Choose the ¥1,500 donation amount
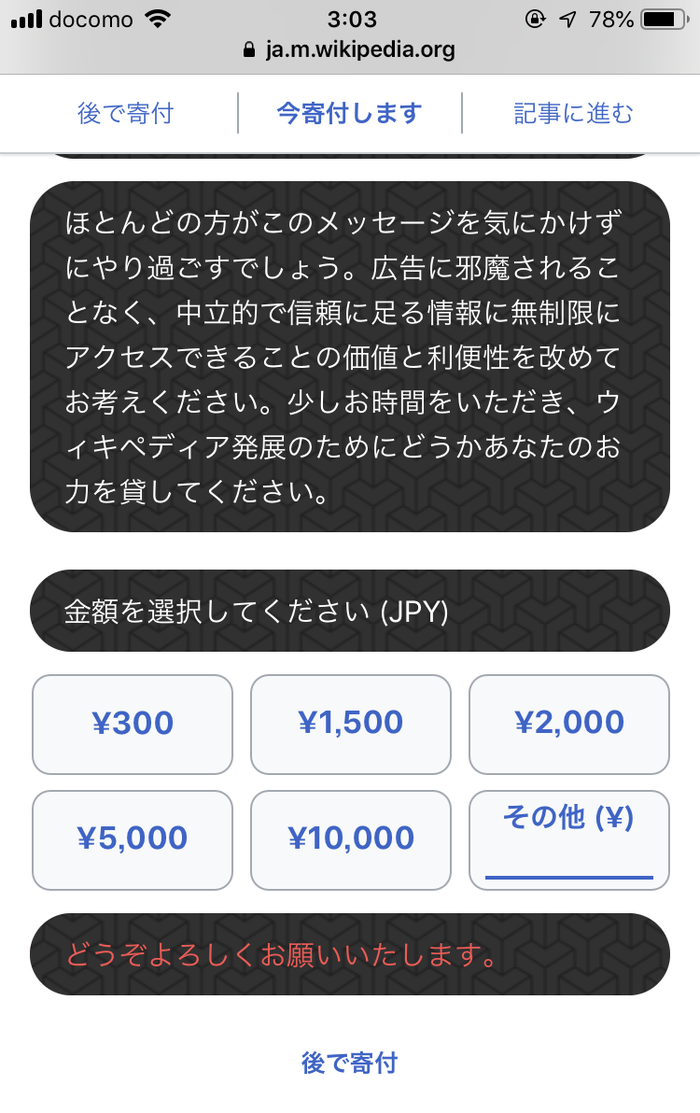Image resolution: width=700 pixels, height=1113 pixels. [351, 724]
